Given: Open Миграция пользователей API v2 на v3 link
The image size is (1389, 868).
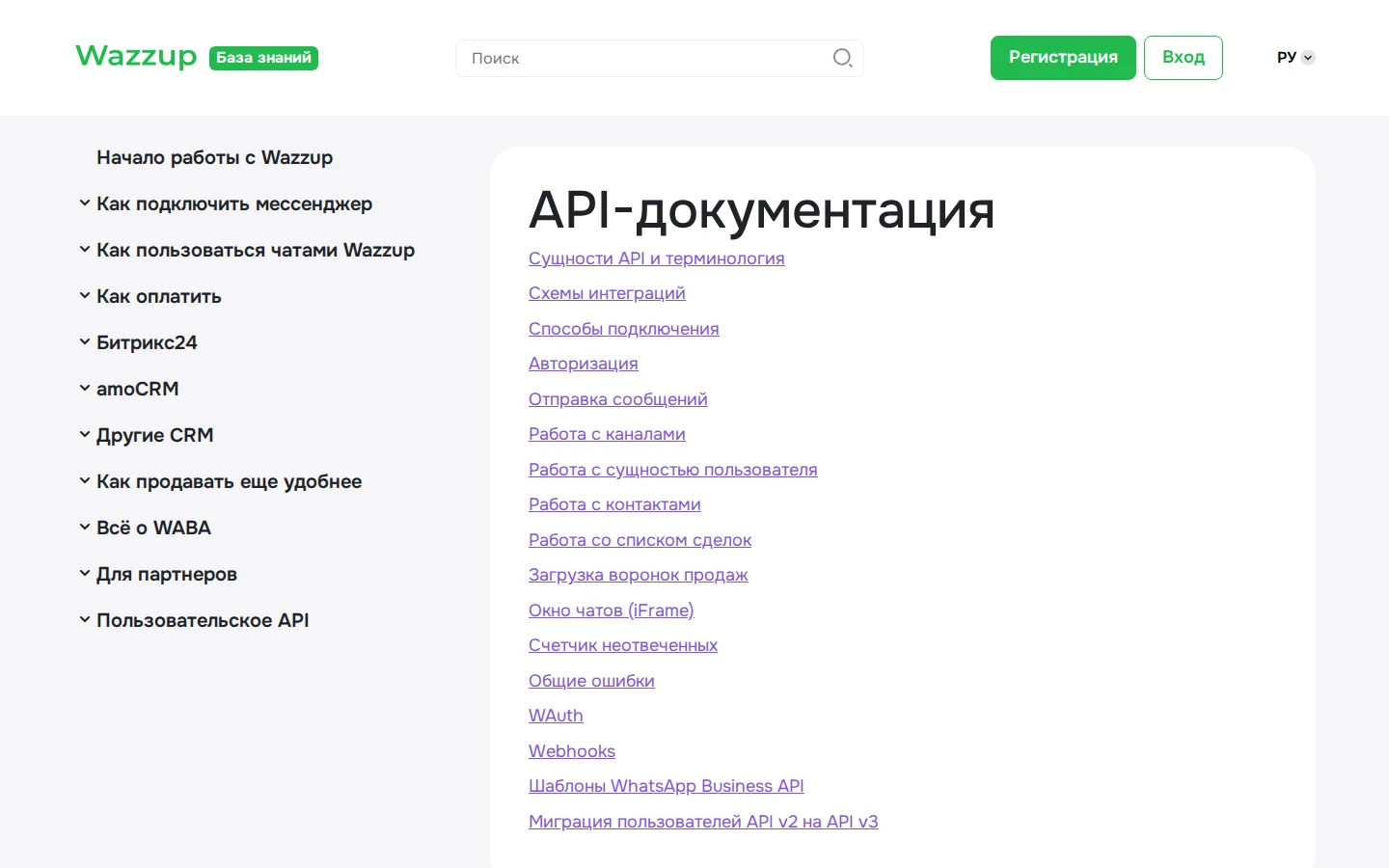Looking at the screenshot, I should (703, 822).
